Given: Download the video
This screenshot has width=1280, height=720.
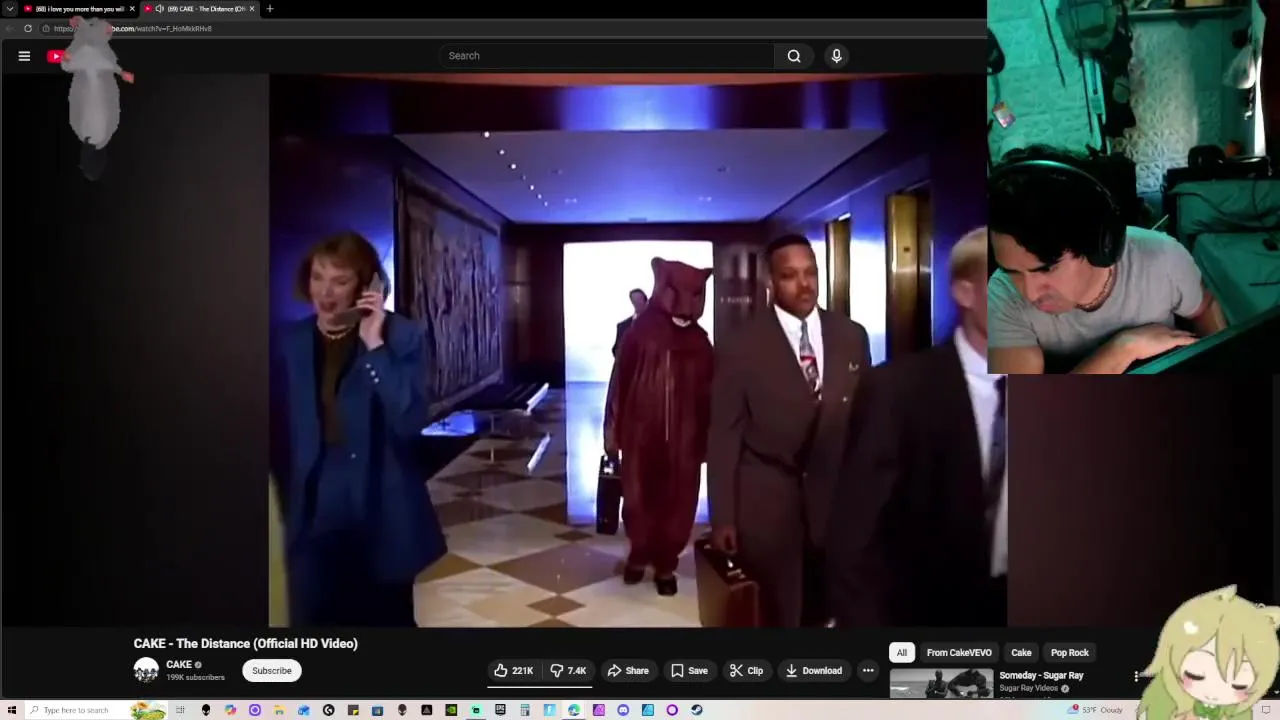Looking at the screenshot, I should coord(813,671).
